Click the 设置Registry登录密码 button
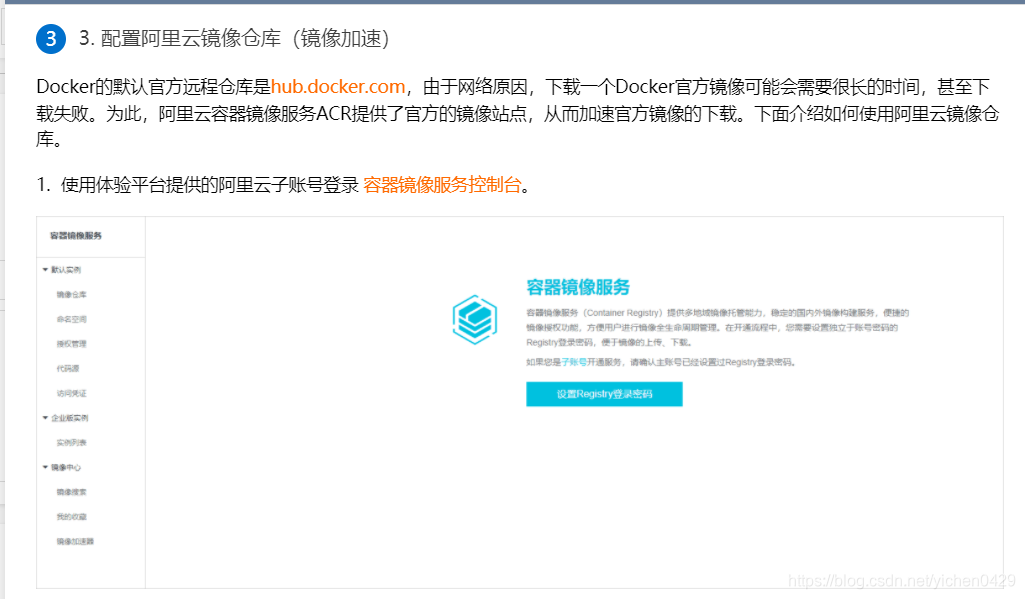Screen dimensions: 1025x599 604,394
